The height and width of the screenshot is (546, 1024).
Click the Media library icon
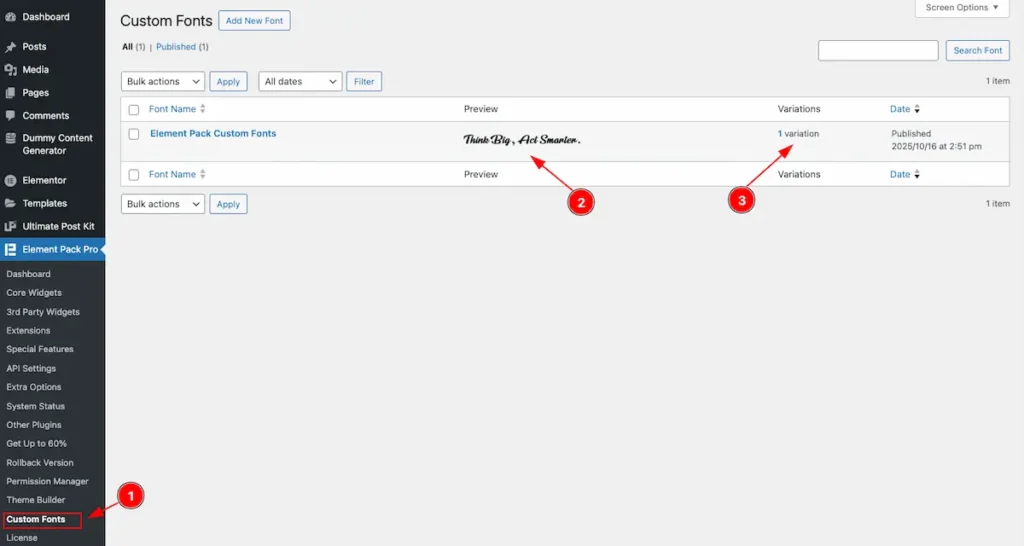[x=11, y=70]
